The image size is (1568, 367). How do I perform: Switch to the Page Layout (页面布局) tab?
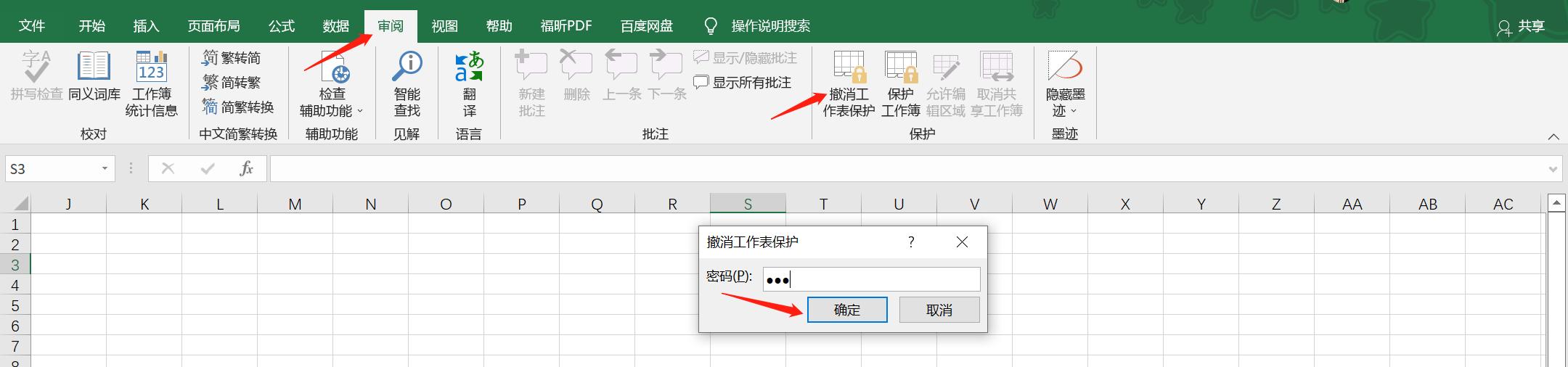[213, 26]
